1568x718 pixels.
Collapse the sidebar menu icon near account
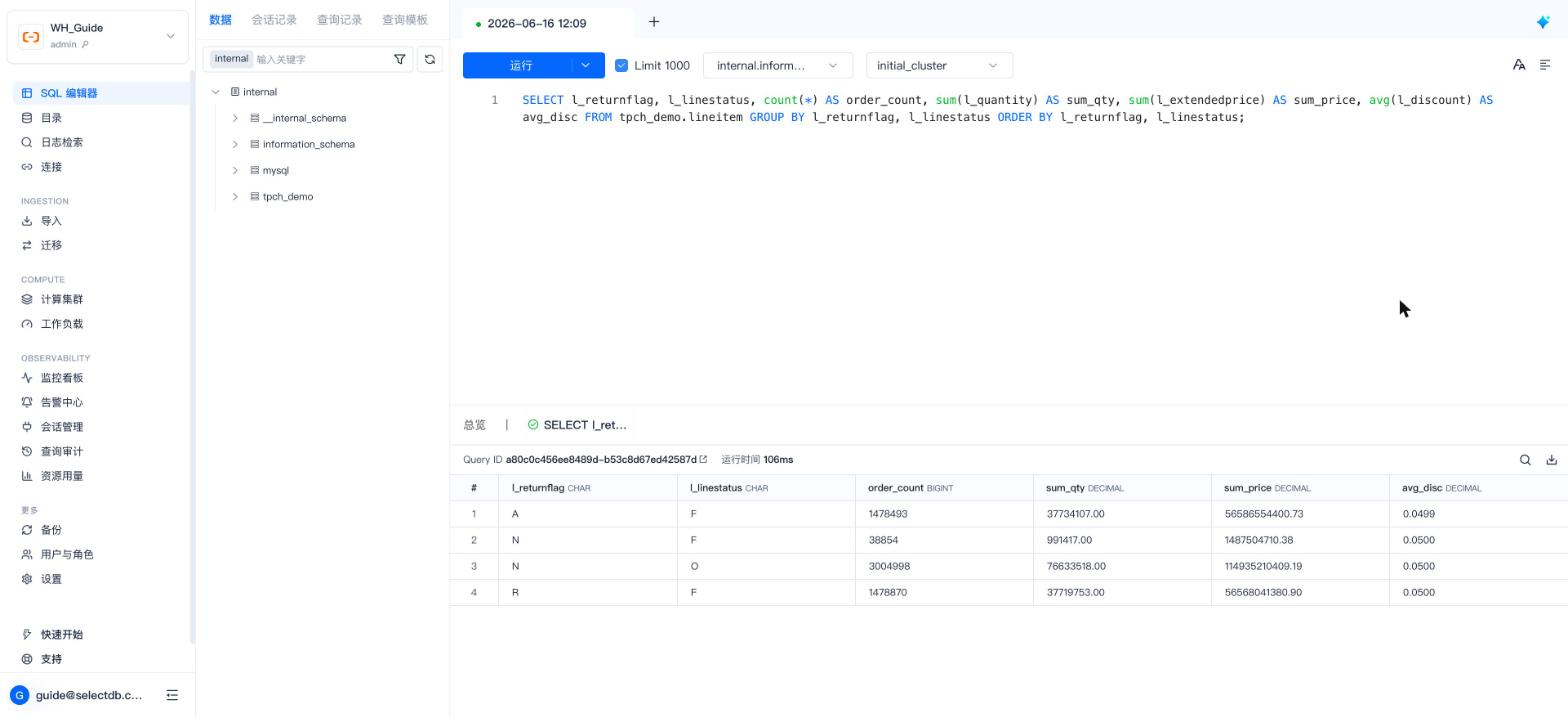pos(172,695)
